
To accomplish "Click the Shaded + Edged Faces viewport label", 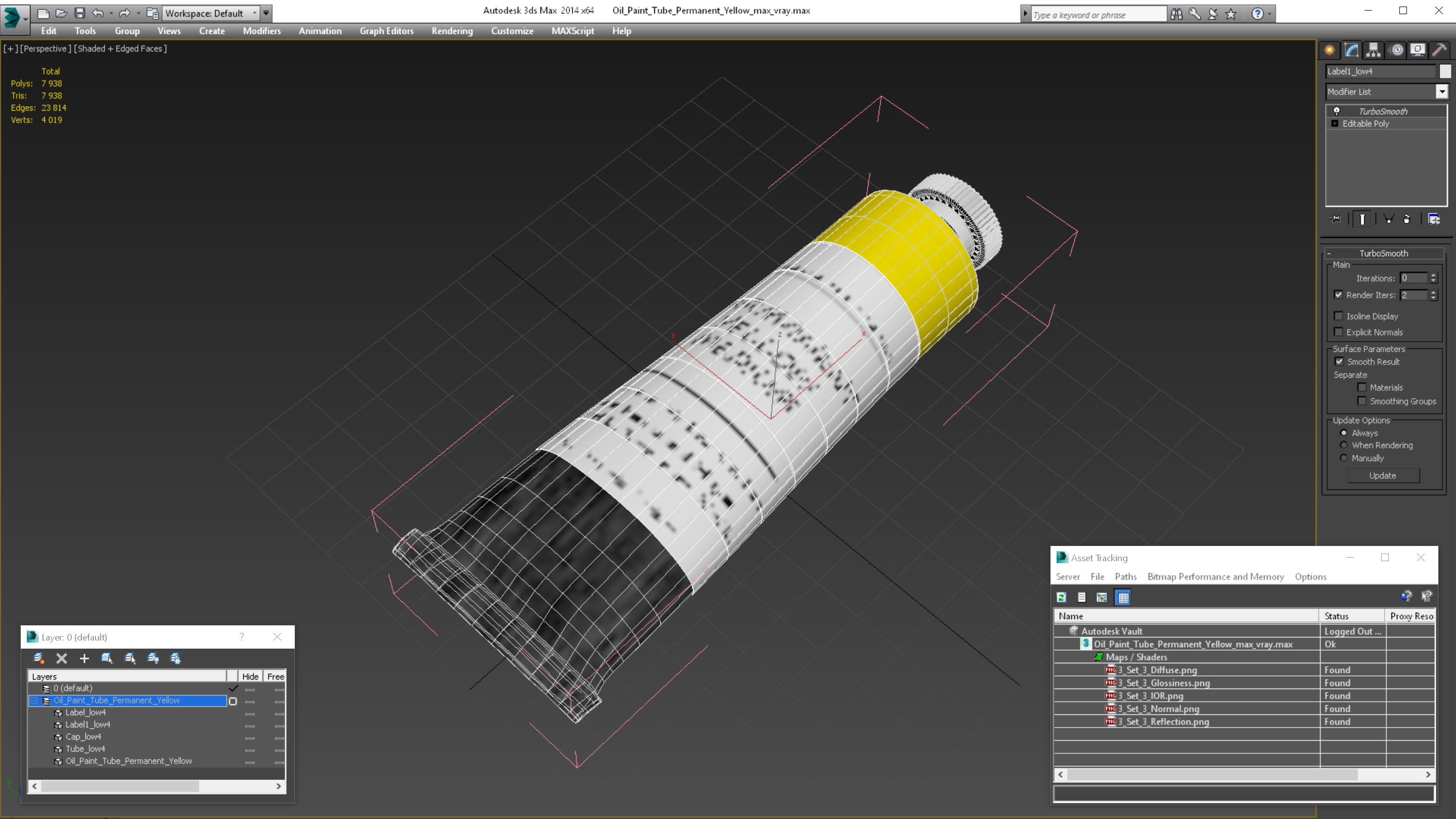I will pos(120,49).
